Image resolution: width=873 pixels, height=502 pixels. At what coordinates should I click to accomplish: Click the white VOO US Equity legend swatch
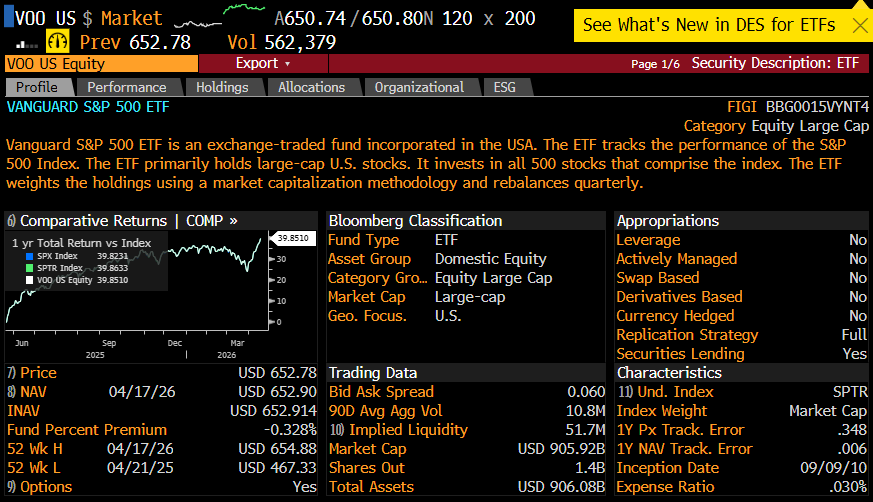click(x=30, y=280)
